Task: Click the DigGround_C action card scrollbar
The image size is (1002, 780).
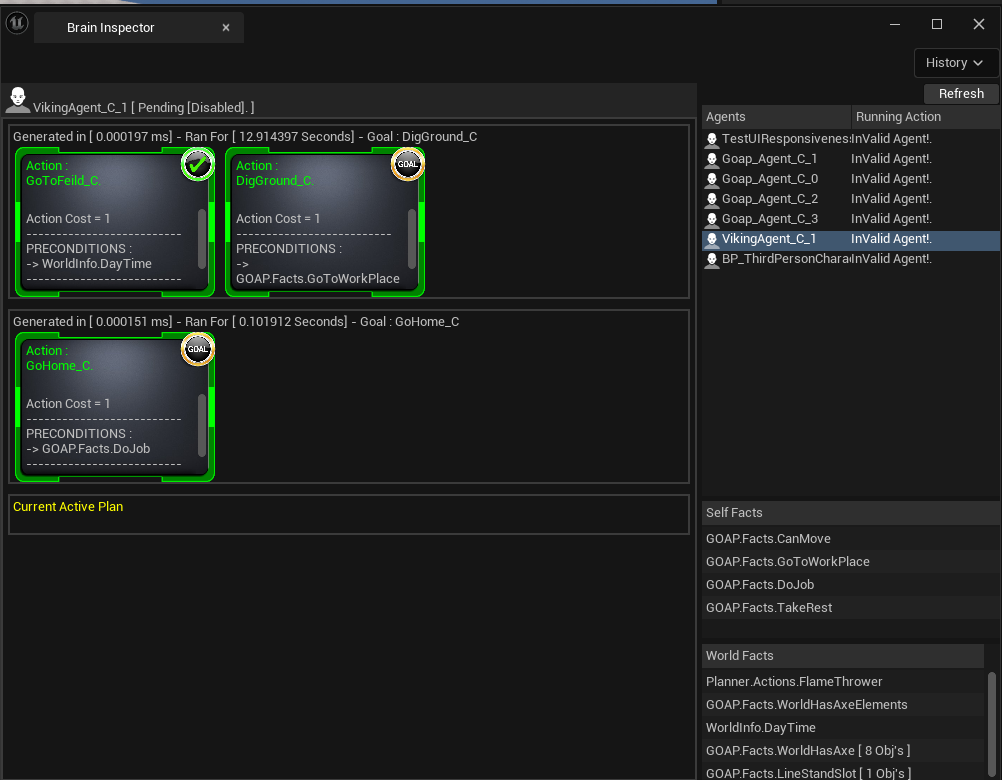Action: (x=412, y=238)
